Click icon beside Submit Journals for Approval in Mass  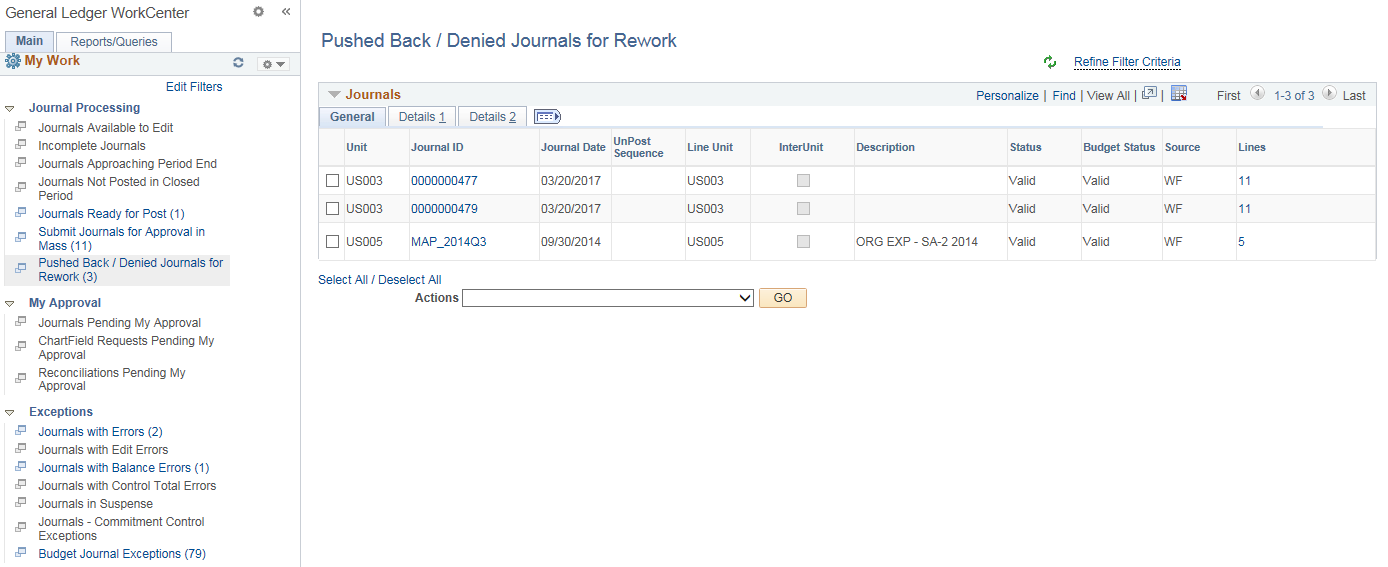21,237
